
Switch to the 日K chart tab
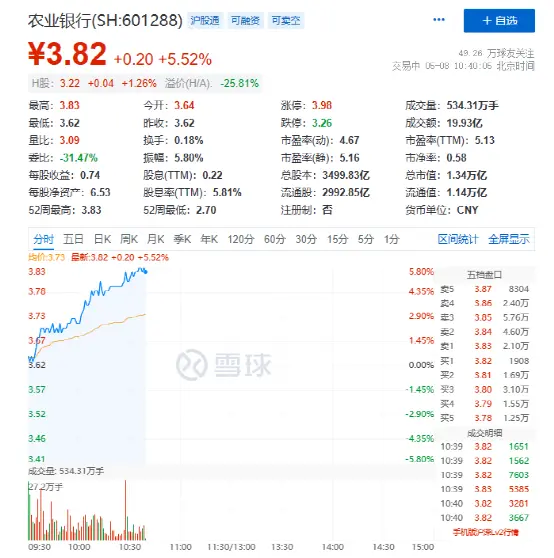click(x=102, y=239)
